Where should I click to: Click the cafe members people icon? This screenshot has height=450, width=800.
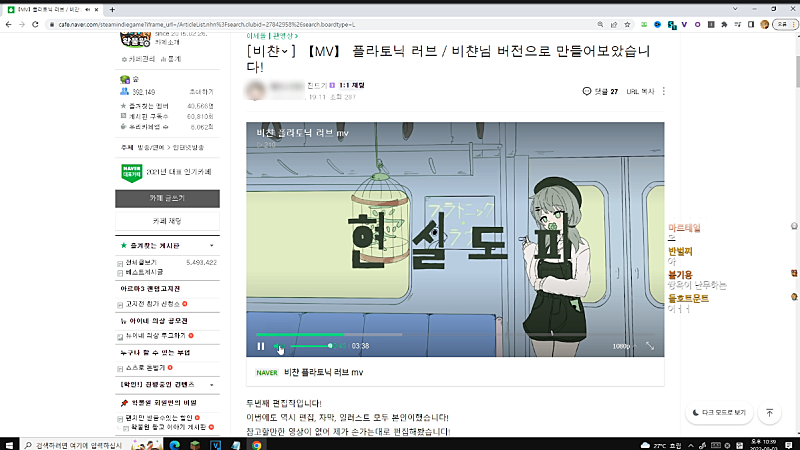(x=124, y=92)
